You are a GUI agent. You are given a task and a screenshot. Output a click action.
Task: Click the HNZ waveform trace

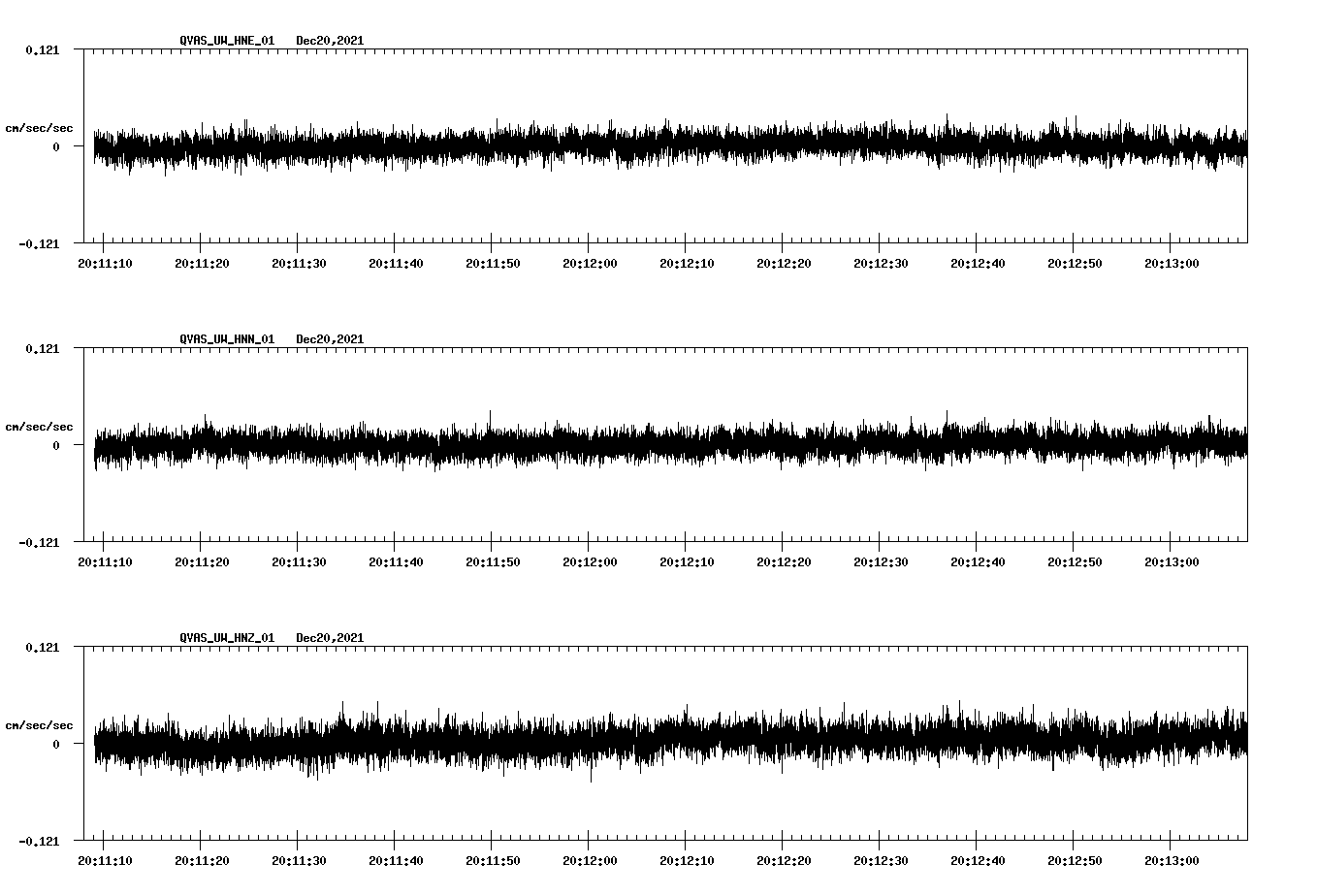(x=670, y=742)
